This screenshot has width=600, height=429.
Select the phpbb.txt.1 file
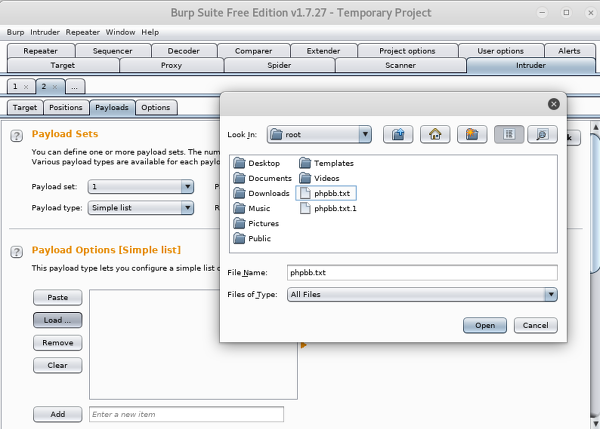328,209
